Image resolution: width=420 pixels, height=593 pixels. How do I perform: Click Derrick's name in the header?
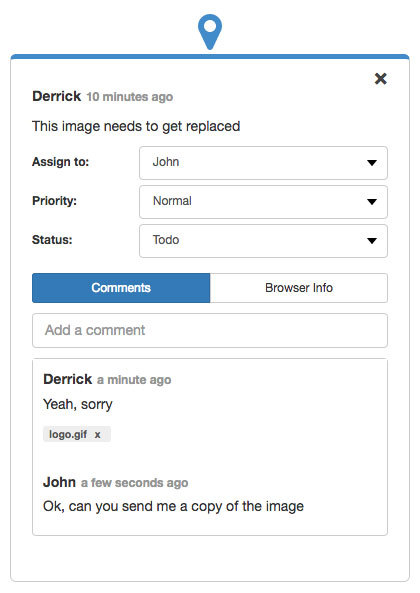56,96
